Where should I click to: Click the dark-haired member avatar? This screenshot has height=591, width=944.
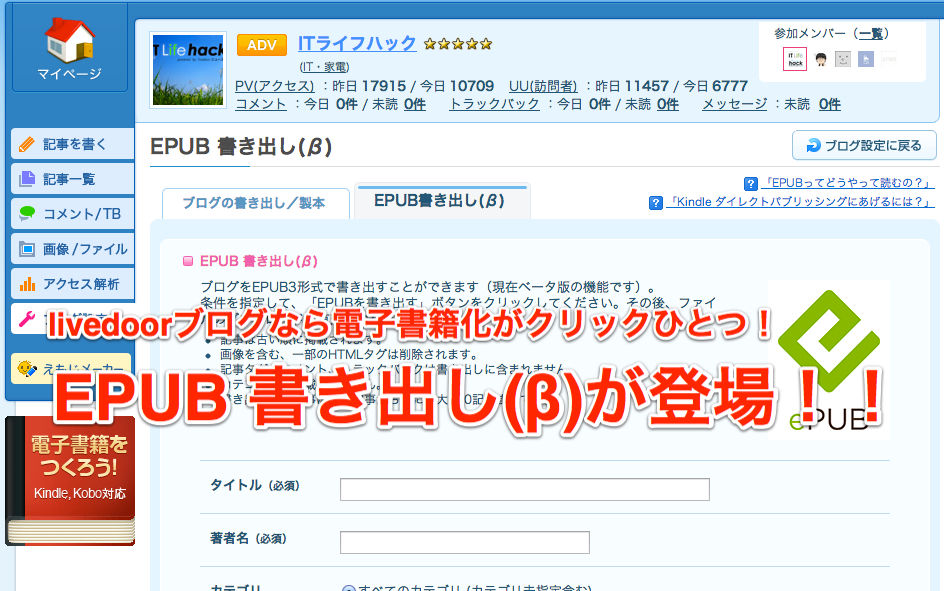point(821,59)
